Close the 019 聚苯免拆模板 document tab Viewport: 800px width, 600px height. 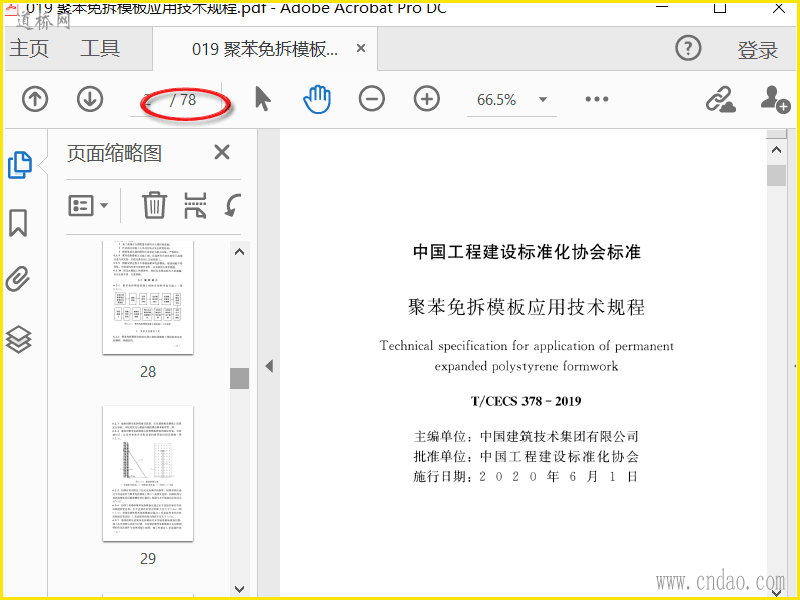coord(361,48)
